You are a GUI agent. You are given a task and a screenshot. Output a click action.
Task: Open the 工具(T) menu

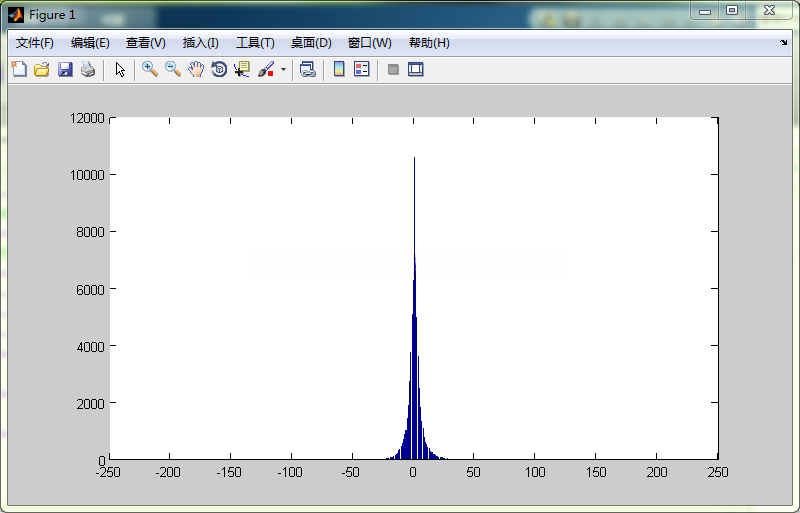255,43
